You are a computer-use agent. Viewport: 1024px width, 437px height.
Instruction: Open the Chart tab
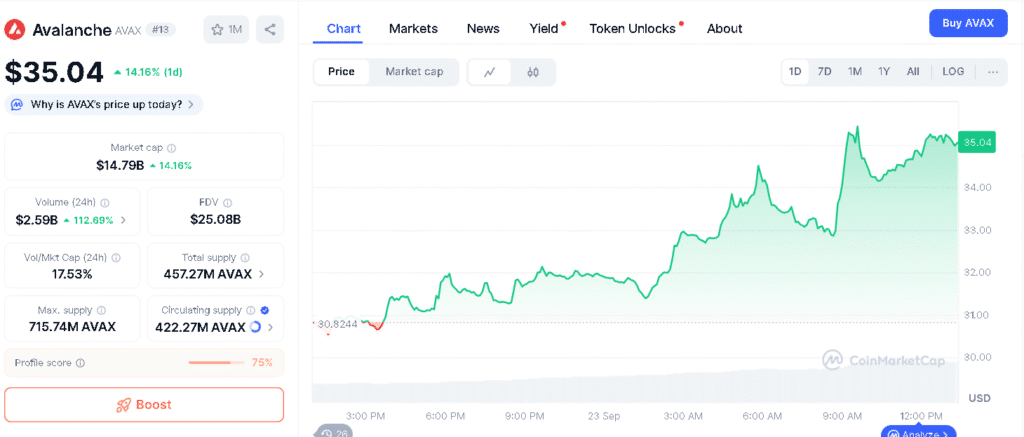tap(344, 29)
